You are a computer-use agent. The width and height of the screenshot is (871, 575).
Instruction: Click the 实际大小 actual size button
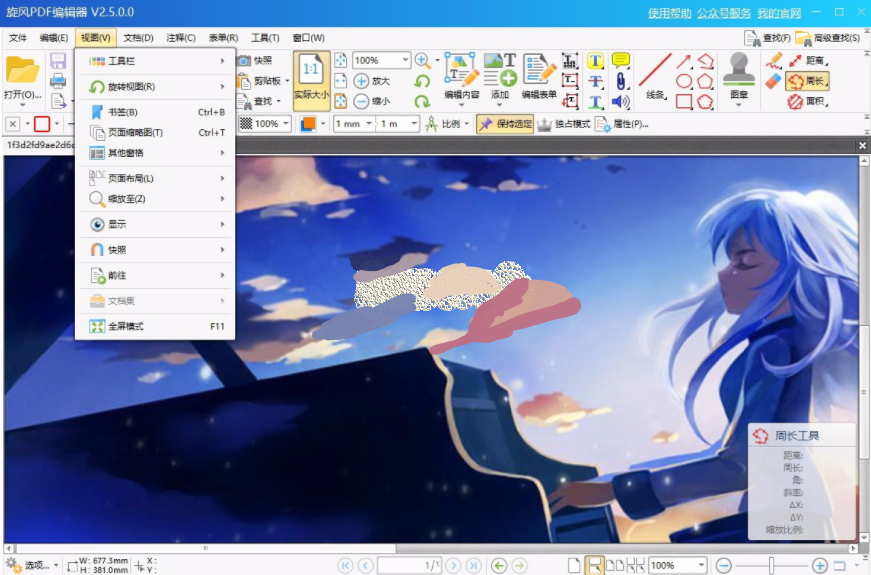pos(312,81)
